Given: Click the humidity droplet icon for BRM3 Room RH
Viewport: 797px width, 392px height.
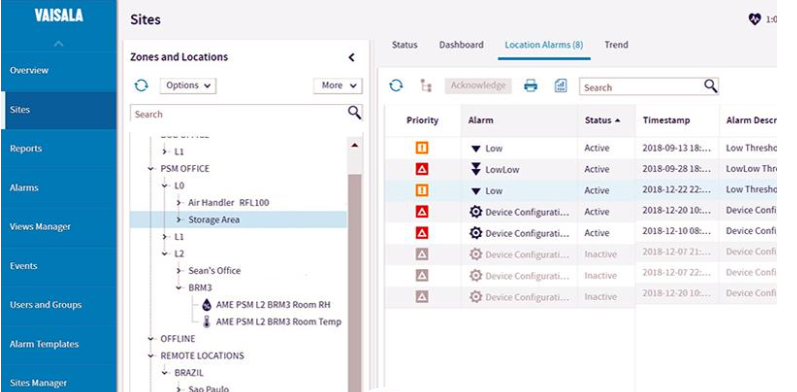Looking at the screenshot, I should click(206, 305).
